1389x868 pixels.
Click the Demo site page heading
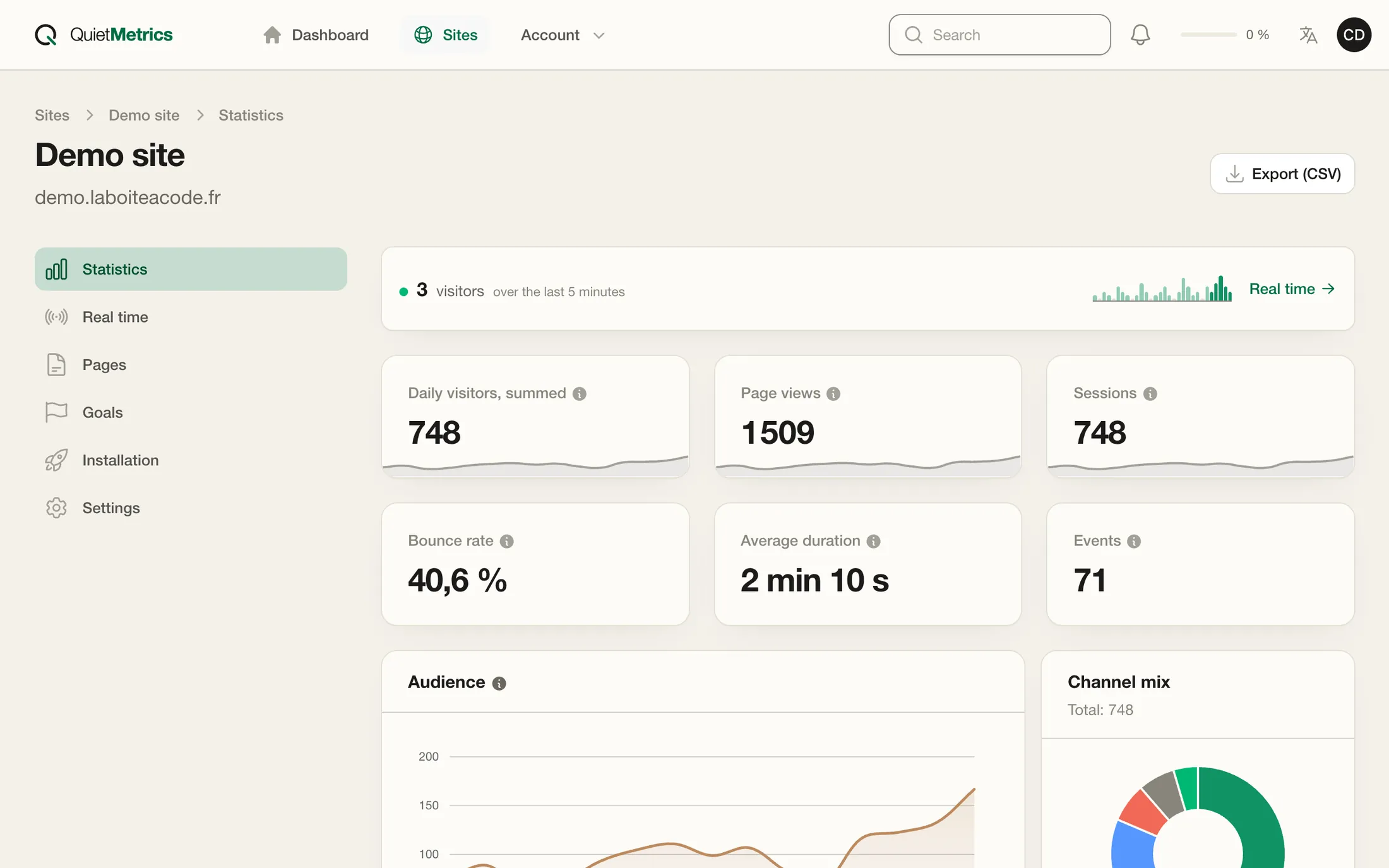110,155
